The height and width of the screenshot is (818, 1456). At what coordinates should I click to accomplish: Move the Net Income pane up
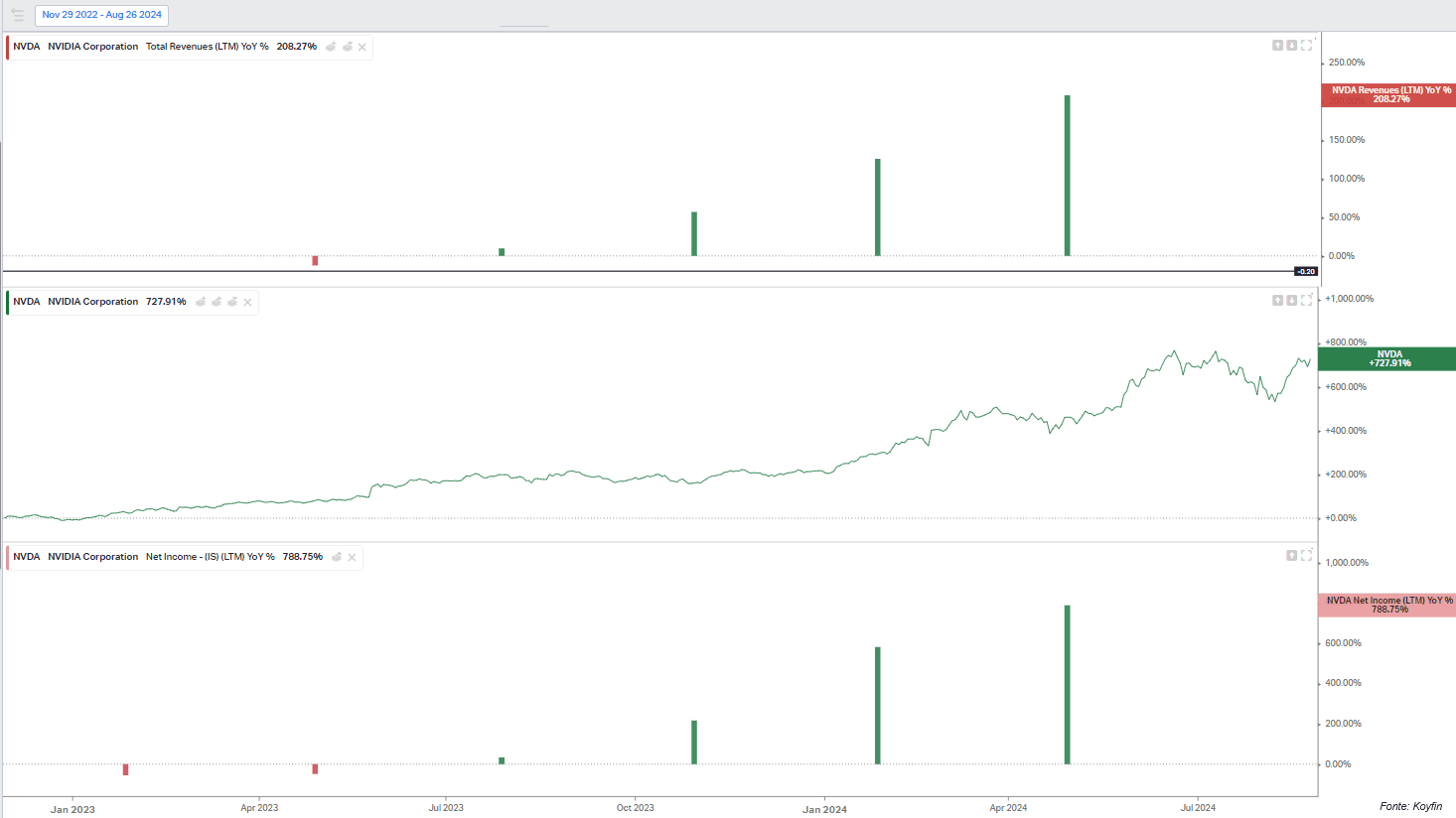pos(1292,555)
